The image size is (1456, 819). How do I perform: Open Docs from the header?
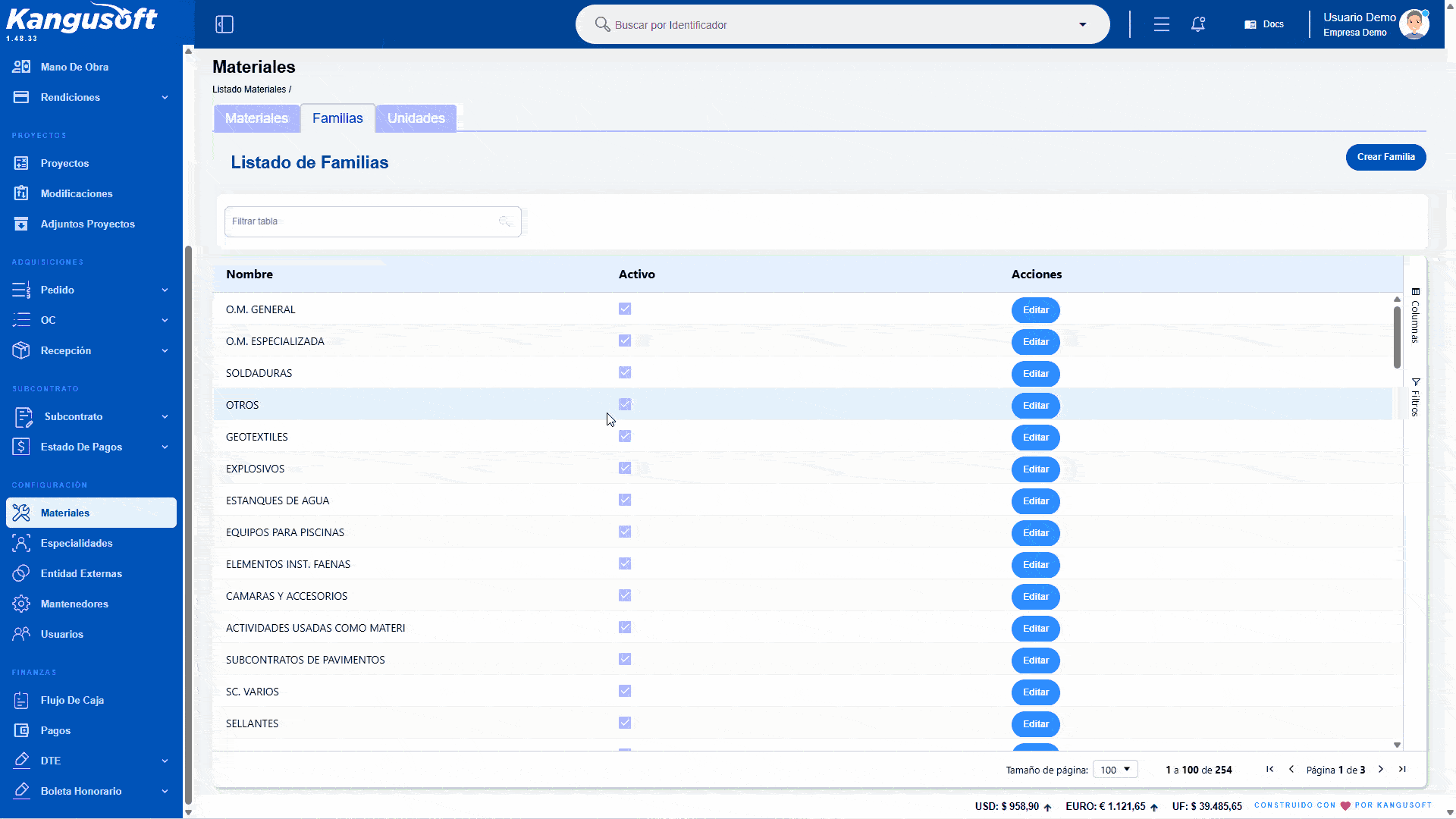pyautogui.click(x=1264, y=24)
